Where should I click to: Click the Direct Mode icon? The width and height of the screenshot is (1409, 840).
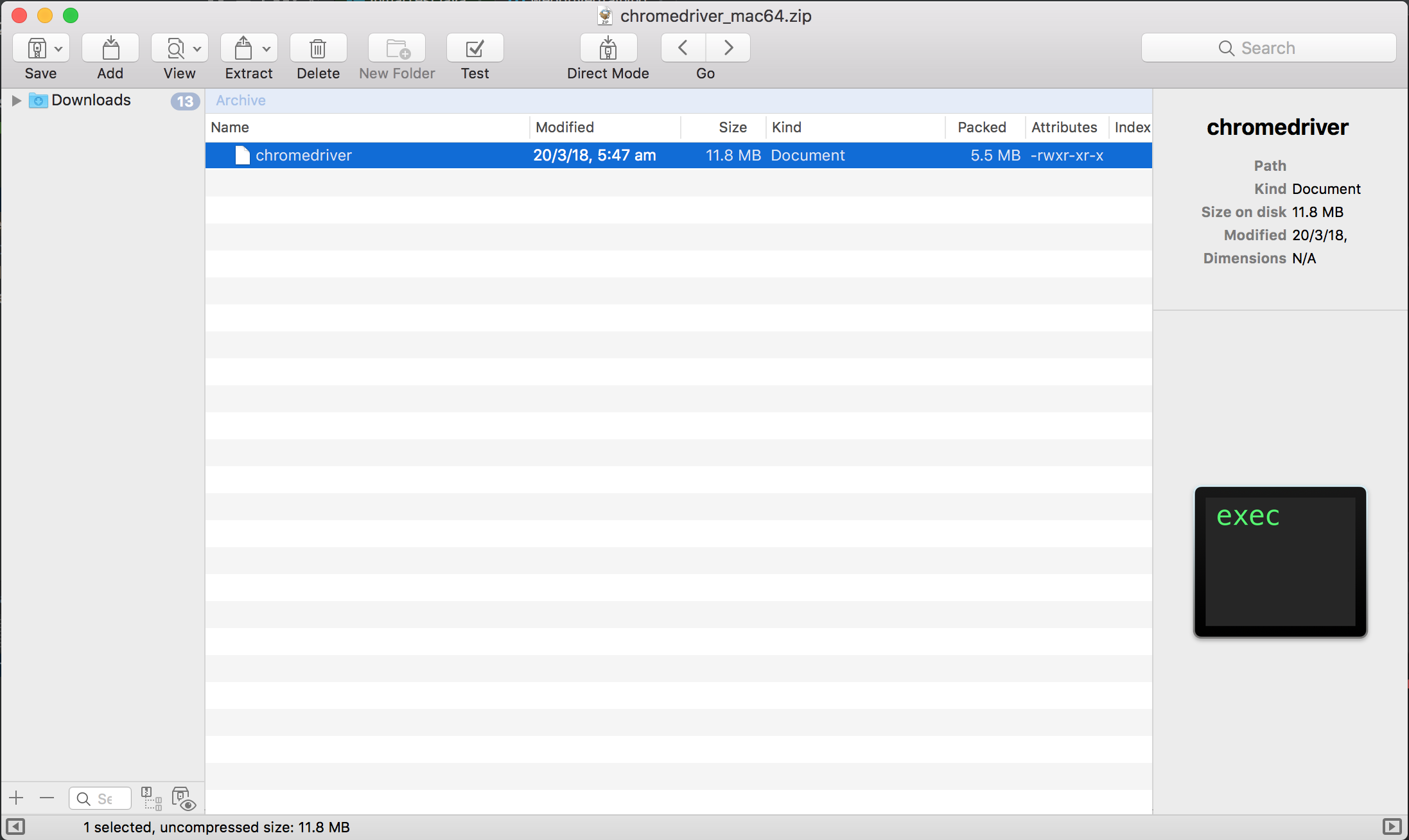click(x=608, y=48)
